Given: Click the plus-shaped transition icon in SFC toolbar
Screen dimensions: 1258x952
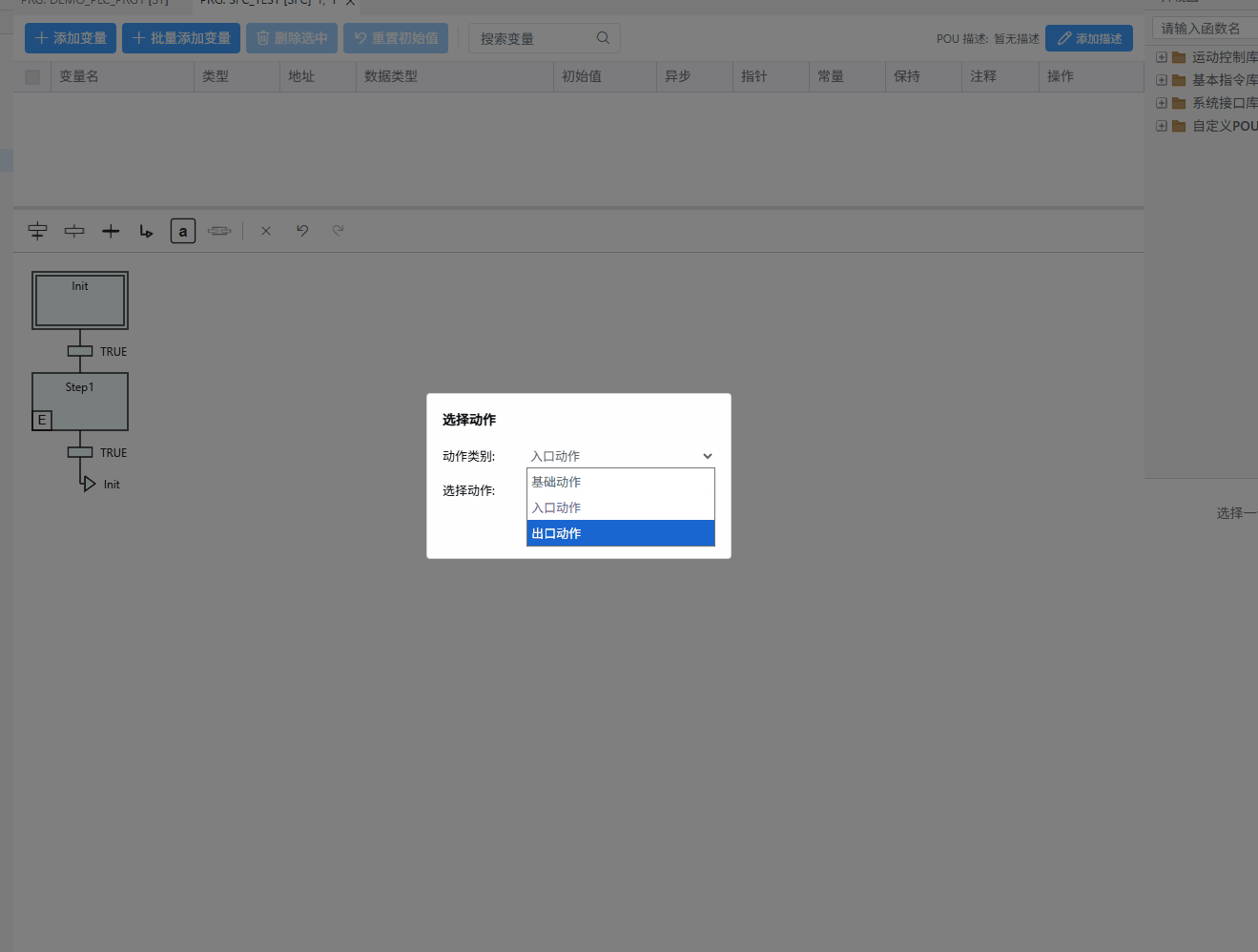Looking at the screenshot, I should (111, 231).
